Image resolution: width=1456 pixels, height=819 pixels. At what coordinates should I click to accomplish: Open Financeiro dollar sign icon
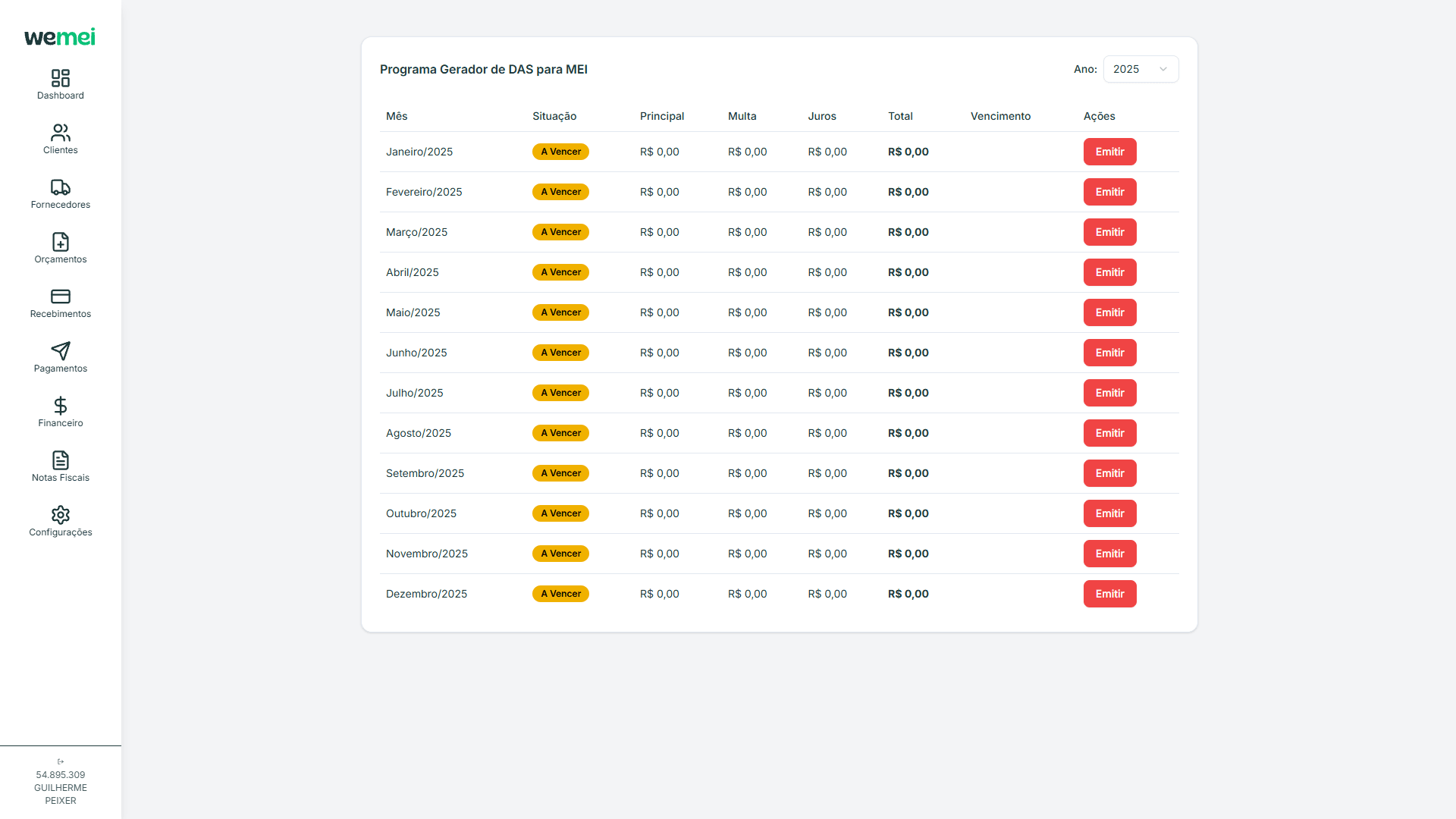tap(61, 406)
